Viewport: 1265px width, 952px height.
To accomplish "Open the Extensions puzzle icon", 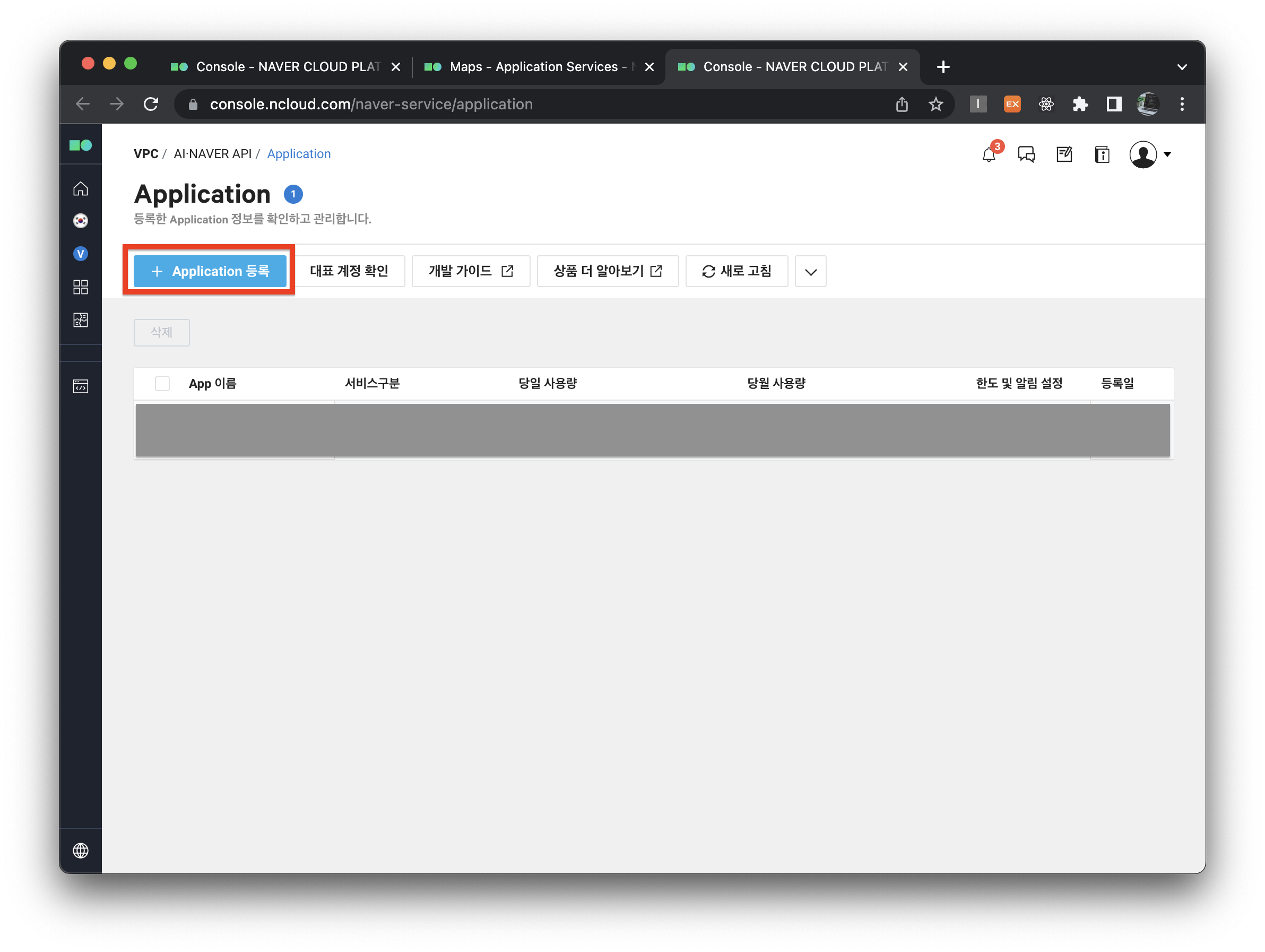I will pos(1080,104).
